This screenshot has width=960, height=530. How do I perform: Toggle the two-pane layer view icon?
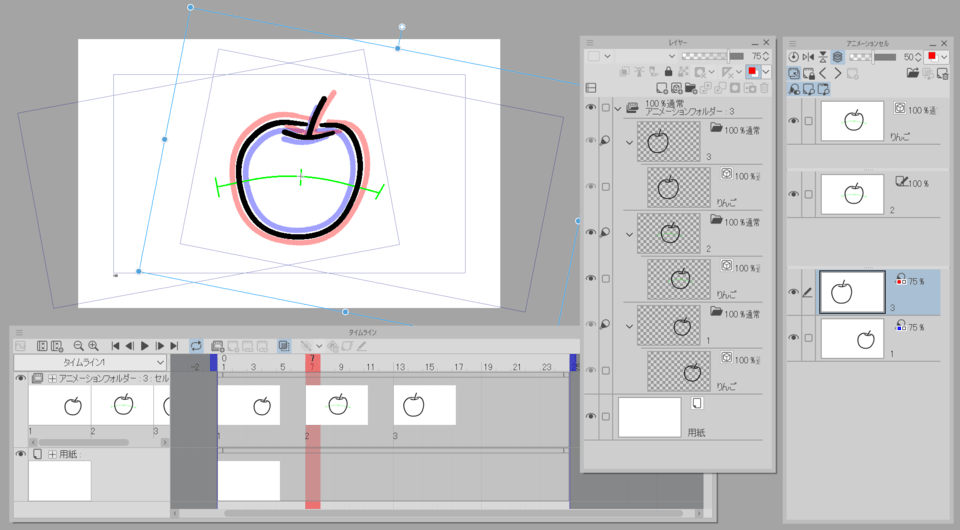coord(591,88)
